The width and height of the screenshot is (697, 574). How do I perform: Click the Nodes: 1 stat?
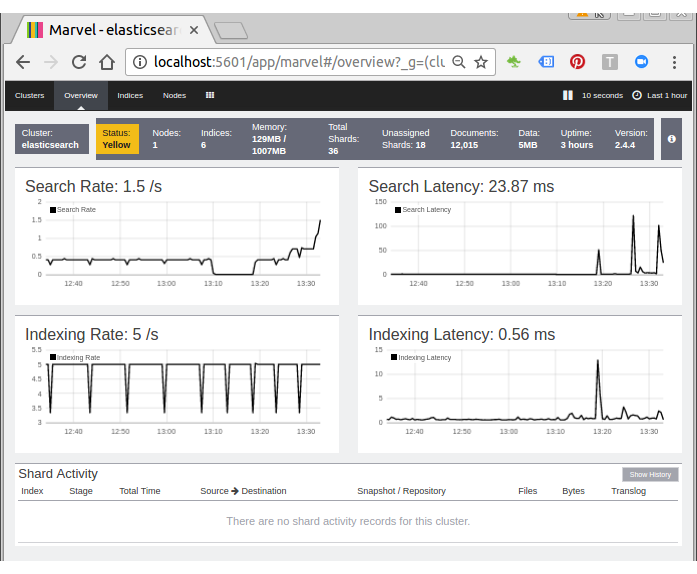click(x=166, y=139)
